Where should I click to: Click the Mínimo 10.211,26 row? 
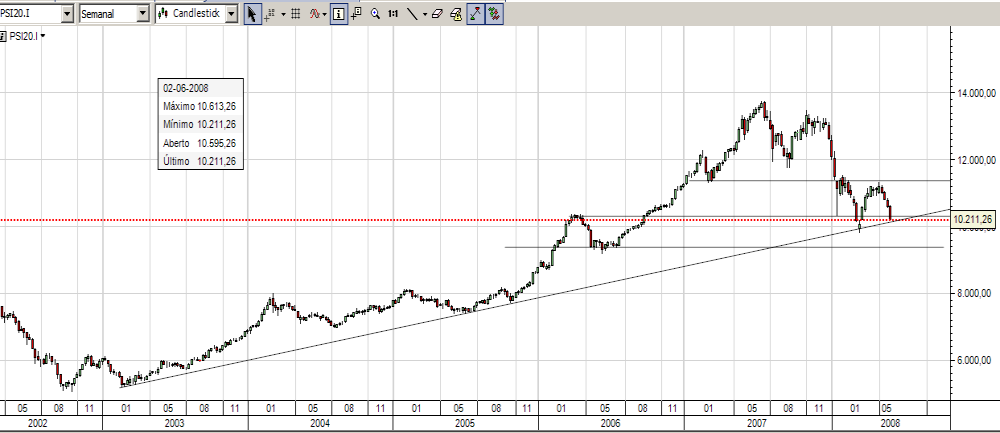click(x=200, y=124)
